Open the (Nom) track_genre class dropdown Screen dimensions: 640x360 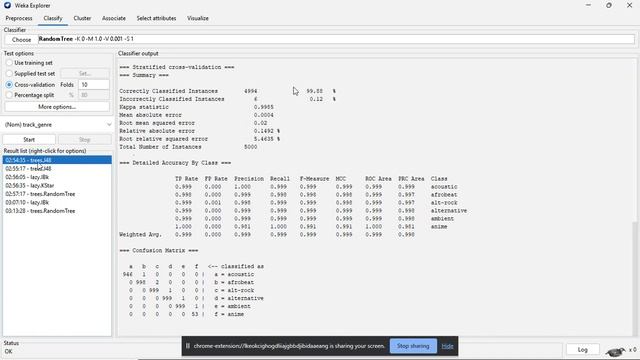click(57, 124)
